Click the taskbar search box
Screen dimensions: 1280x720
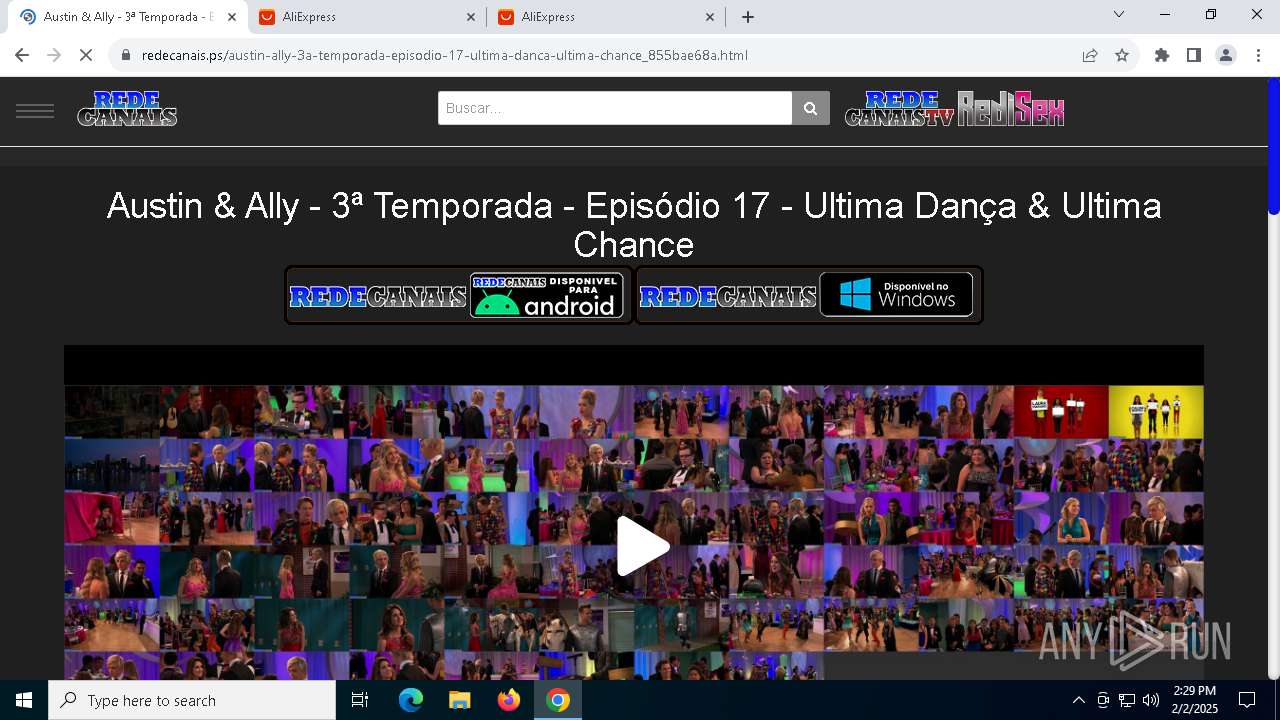[x=192, y=700]
